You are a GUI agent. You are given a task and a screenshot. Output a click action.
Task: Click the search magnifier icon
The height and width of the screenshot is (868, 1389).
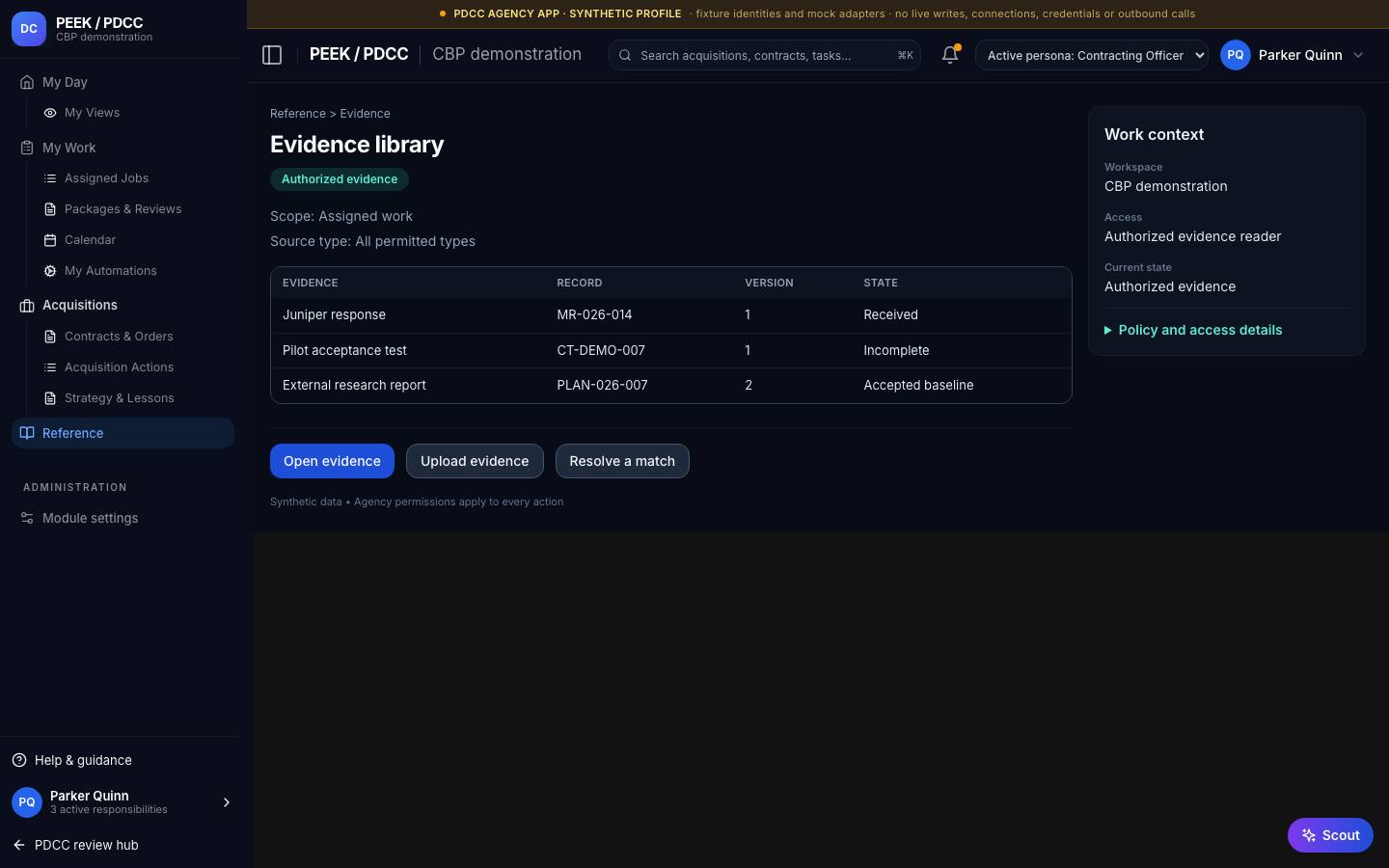[625, 55]
